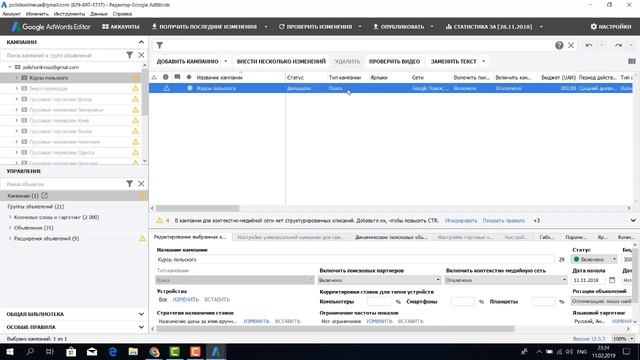Open dropdown arrow beside Get recent changes
640x360 pixels.
click(x=266, y=27)
